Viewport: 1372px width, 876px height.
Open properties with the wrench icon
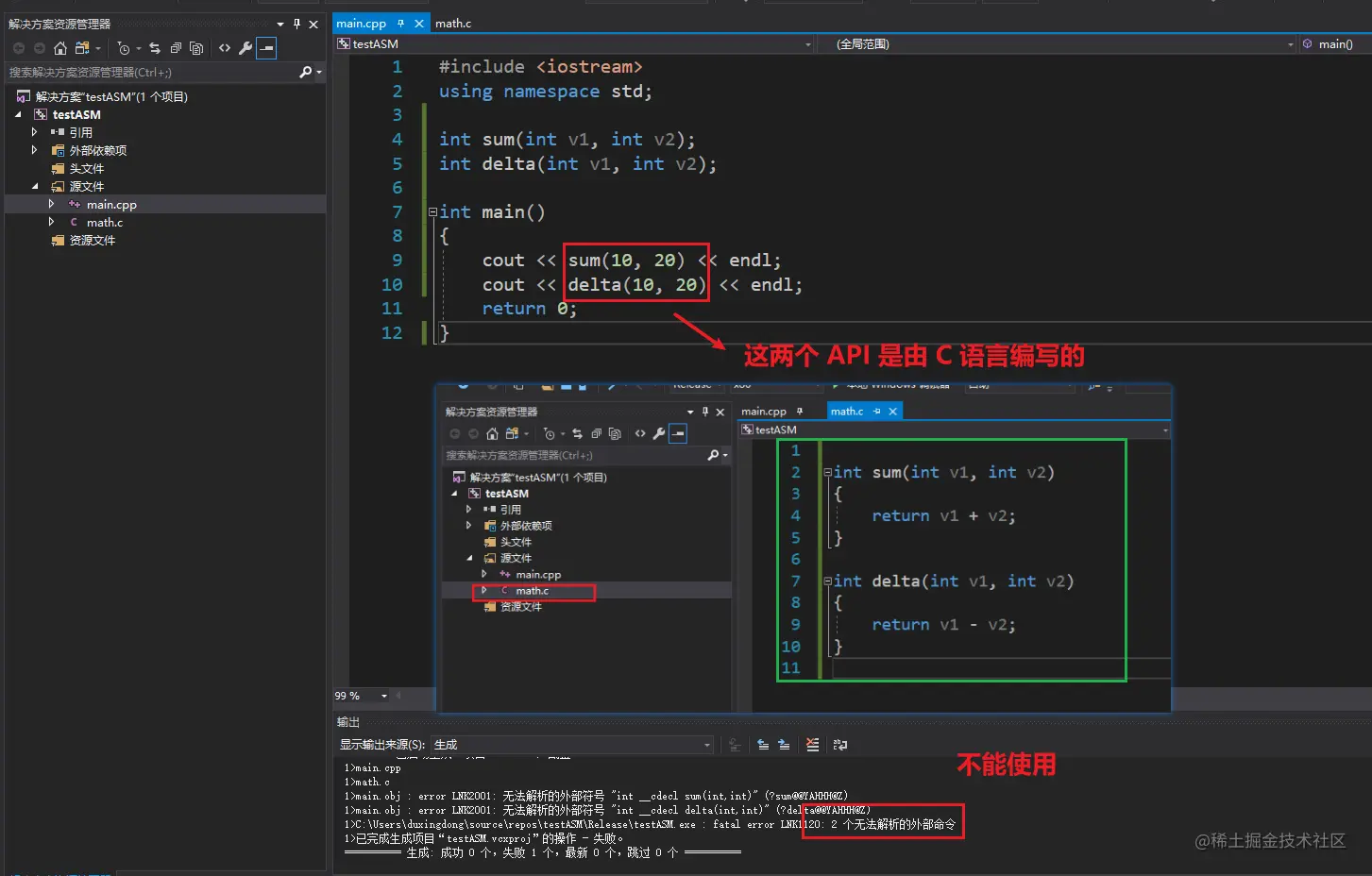click(x=246, y=48)
